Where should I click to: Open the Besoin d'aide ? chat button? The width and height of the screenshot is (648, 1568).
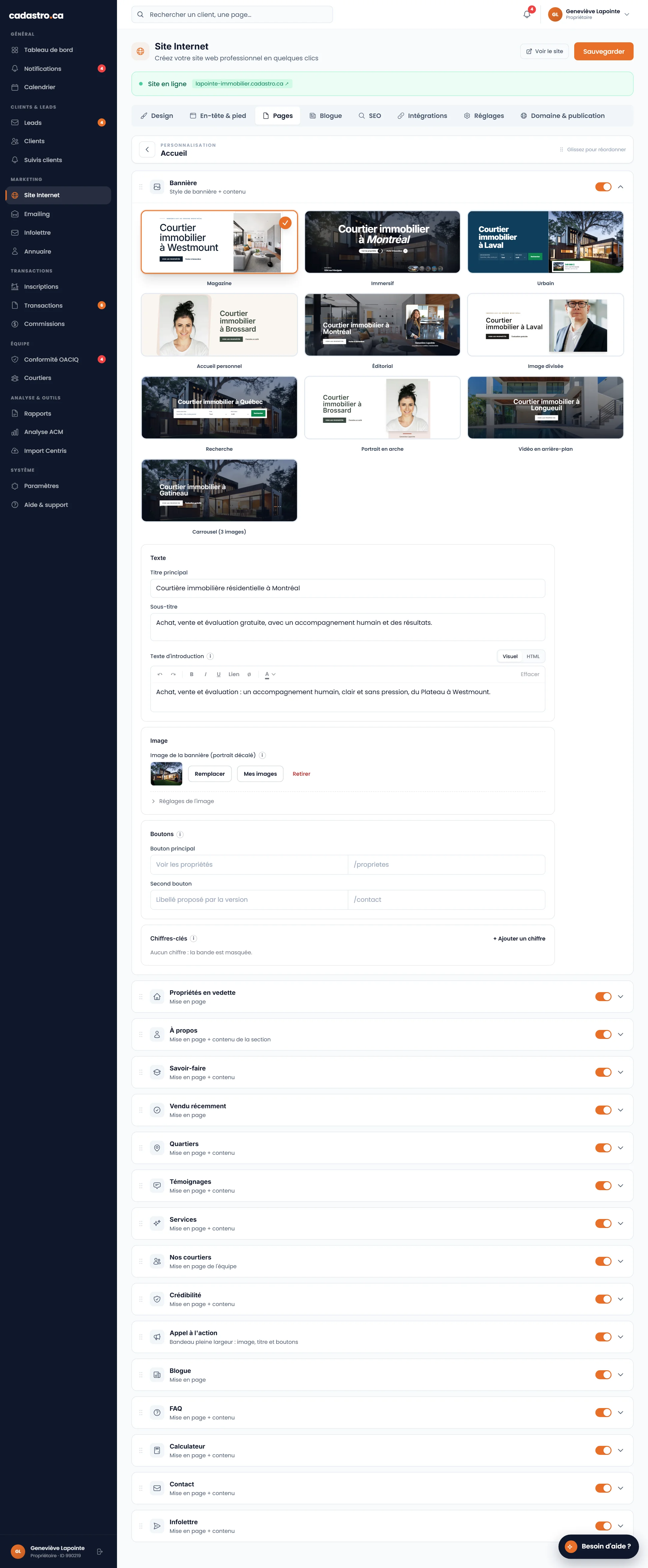tap(599, 1546)
